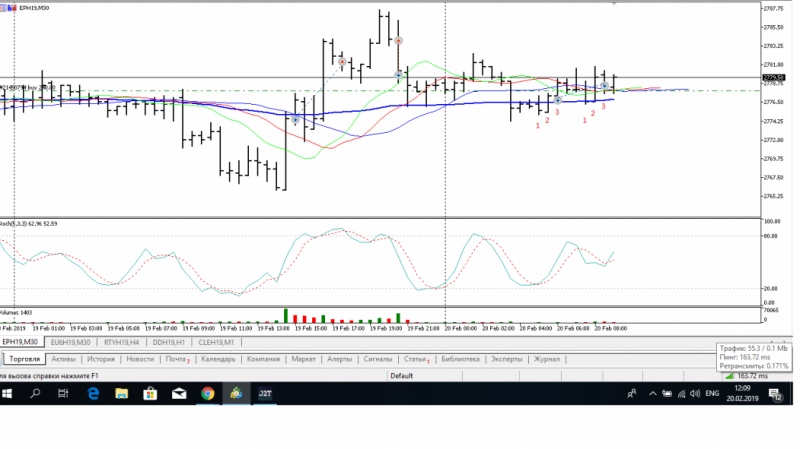
Task: Click the Трафик 55.3 / 0.1 Mb tooltip line
Action: click(x=754, y=348)
